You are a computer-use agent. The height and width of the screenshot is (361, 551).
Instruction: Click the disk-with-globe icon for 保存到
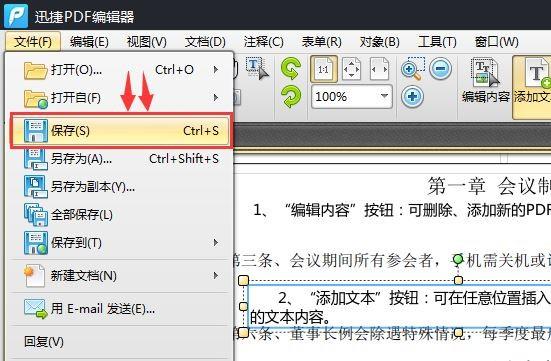36,243
